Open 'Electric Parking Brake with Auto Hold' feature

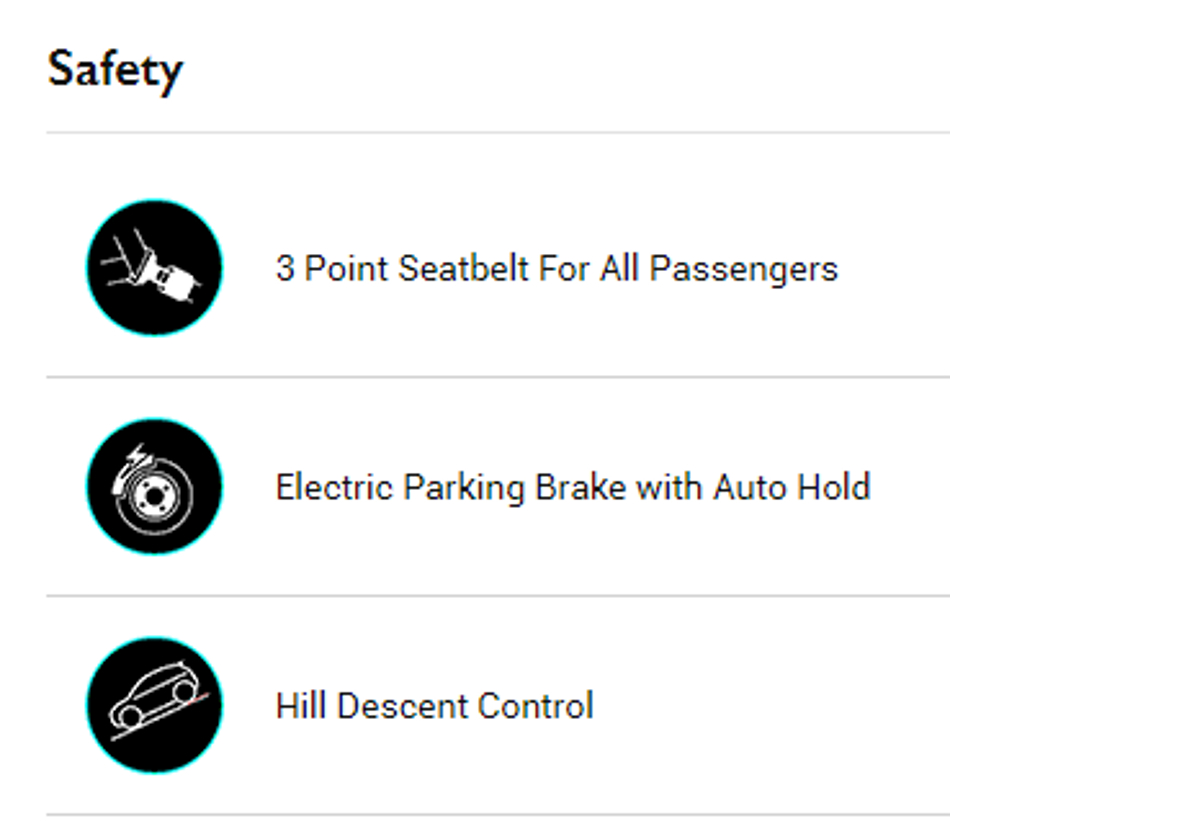point(572,488)
